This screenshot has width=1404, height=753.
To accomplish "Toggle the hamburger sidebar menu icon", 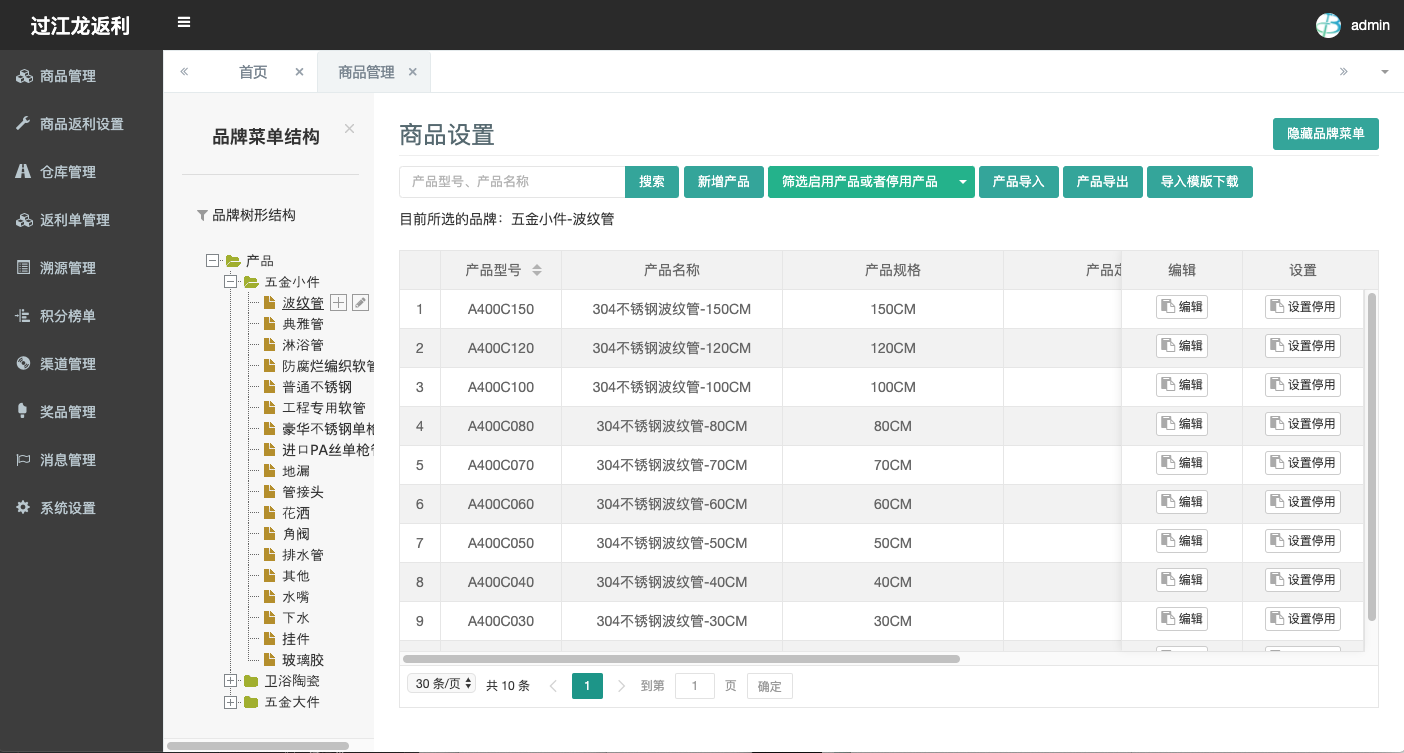I will (x=184, y=22).
